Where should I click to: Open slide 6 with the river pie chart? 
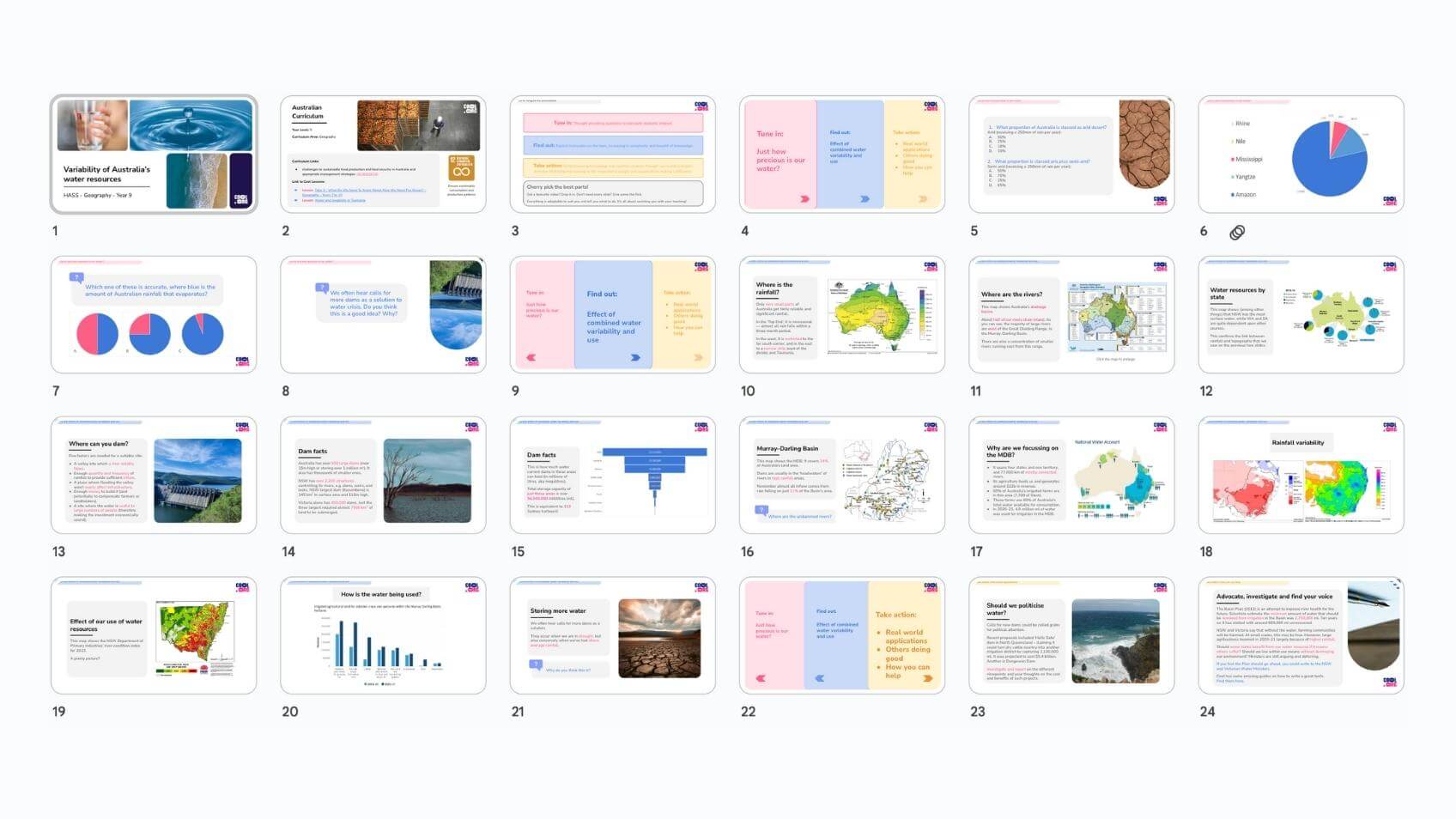click(1301, 155)
